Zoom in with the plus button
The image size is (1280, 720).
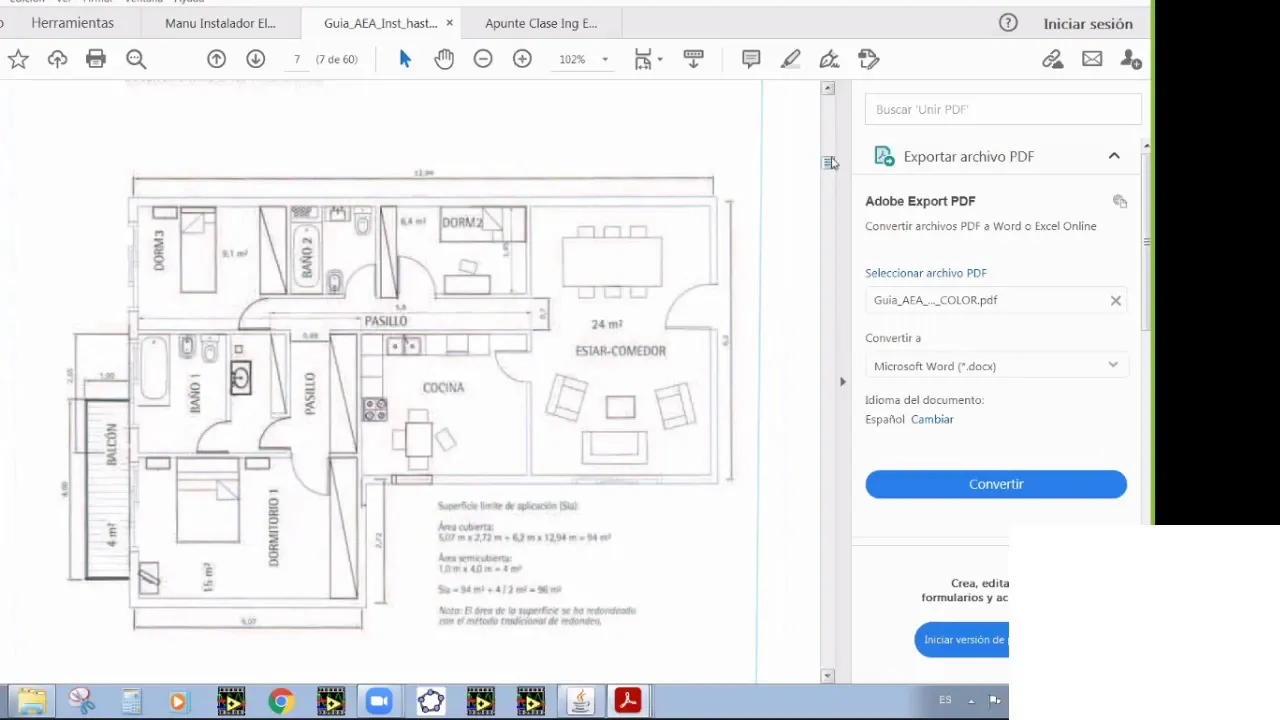click(522, 60)
